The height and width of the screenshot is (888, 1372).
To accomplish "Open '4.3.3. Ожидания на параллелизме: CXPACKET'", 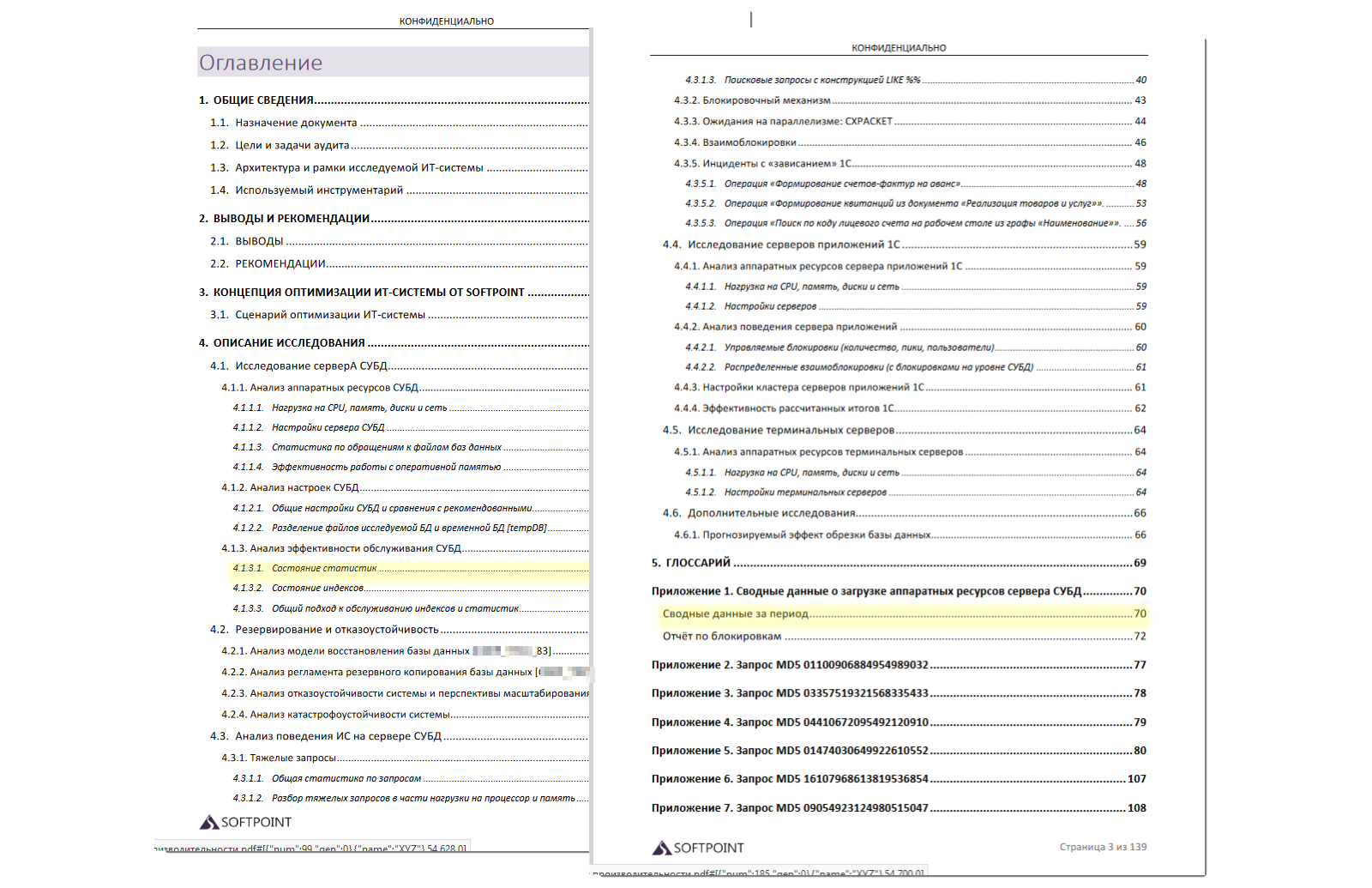I will 910,122.
